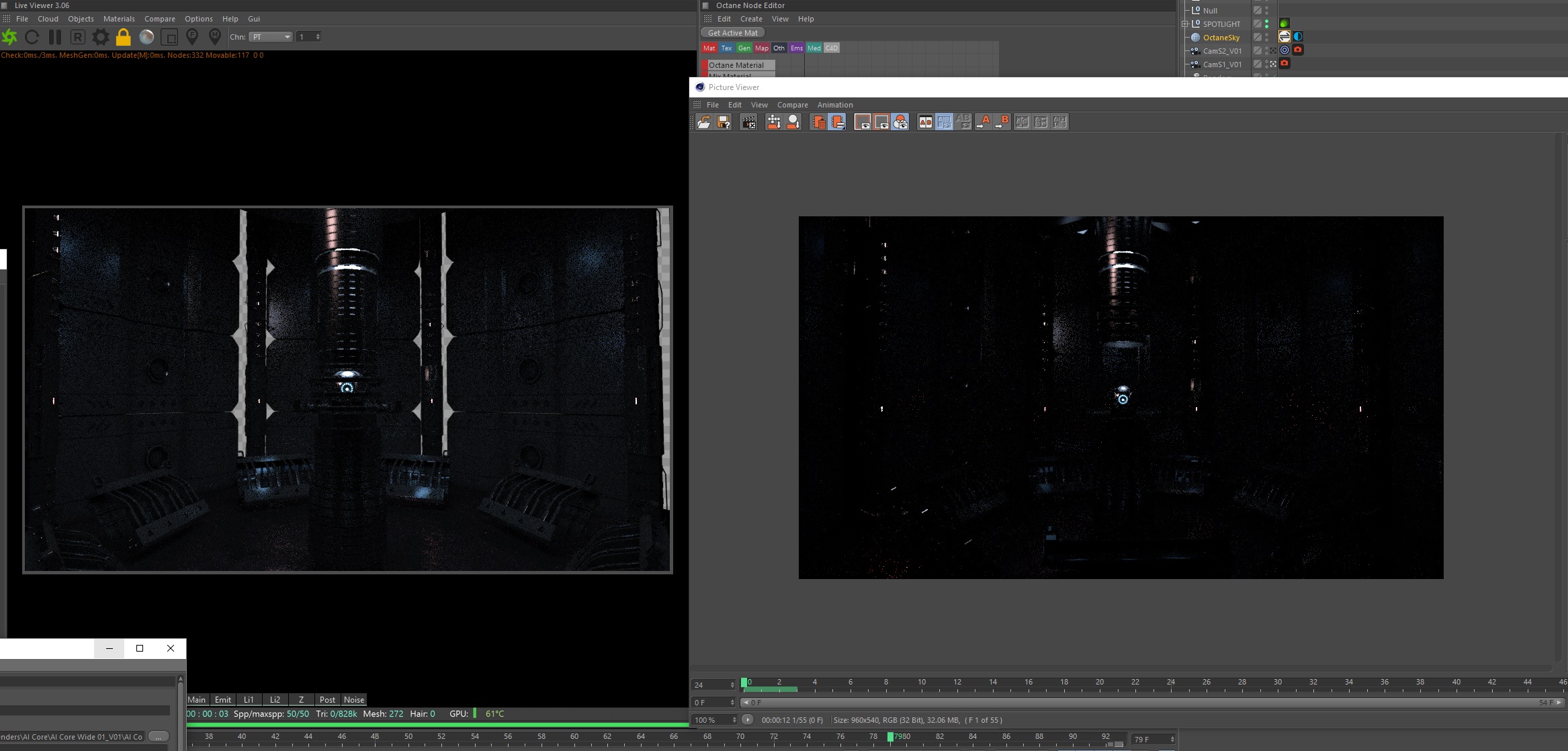Switch to the Noise tab
Image resolution: width=1568 pixels, height=751 pixels.
click(353, 699)
